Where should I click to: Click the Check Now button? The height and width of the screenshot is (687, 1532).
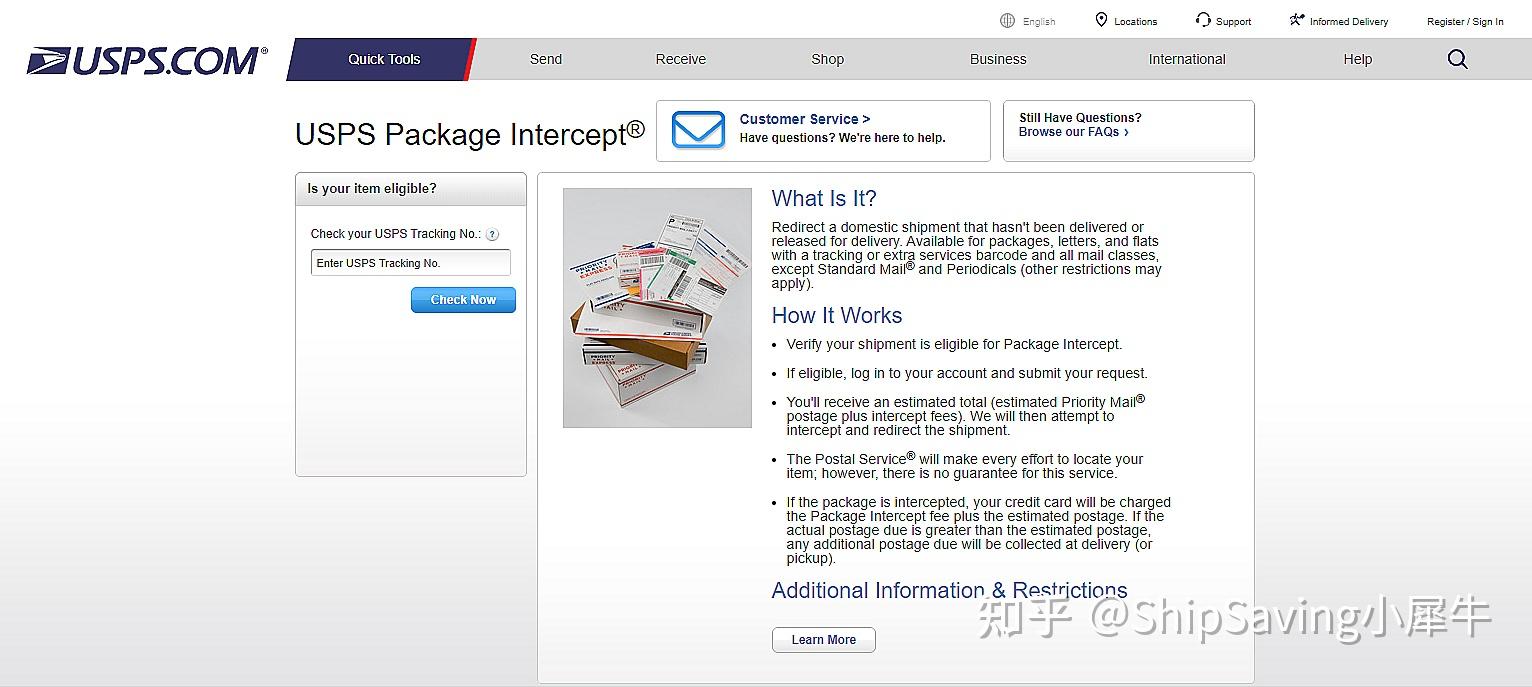pos(463,300)
